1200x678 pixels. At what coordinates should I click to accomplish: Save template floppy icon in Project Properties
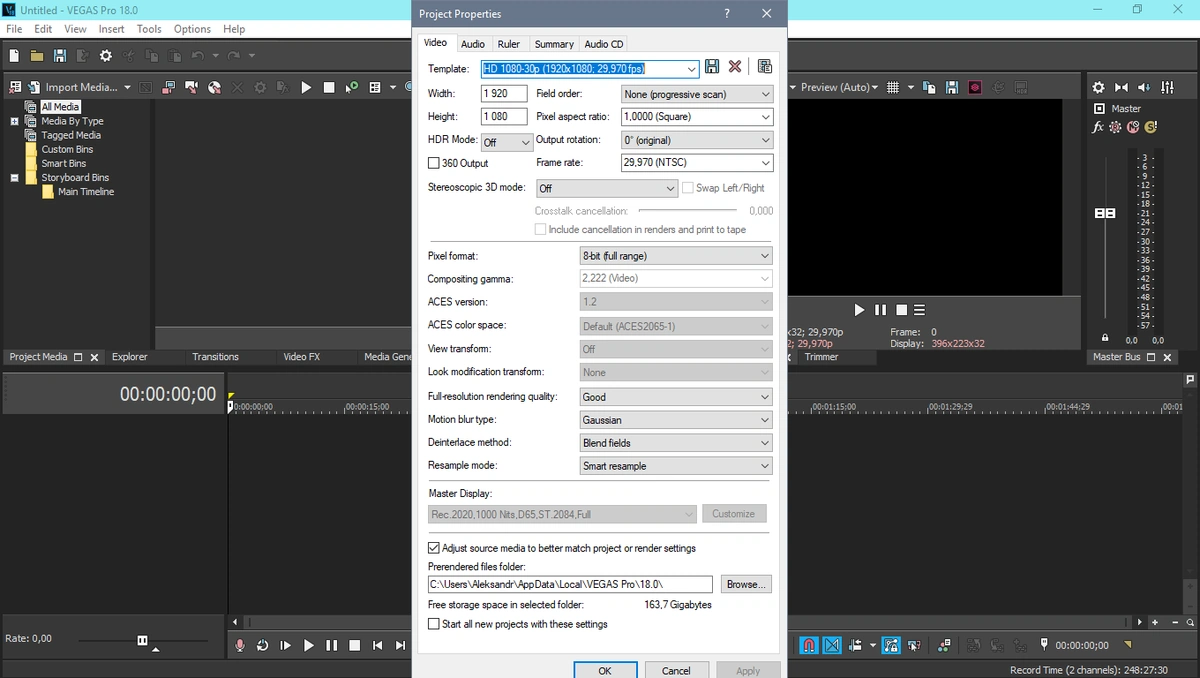click(x=712, y=66)
